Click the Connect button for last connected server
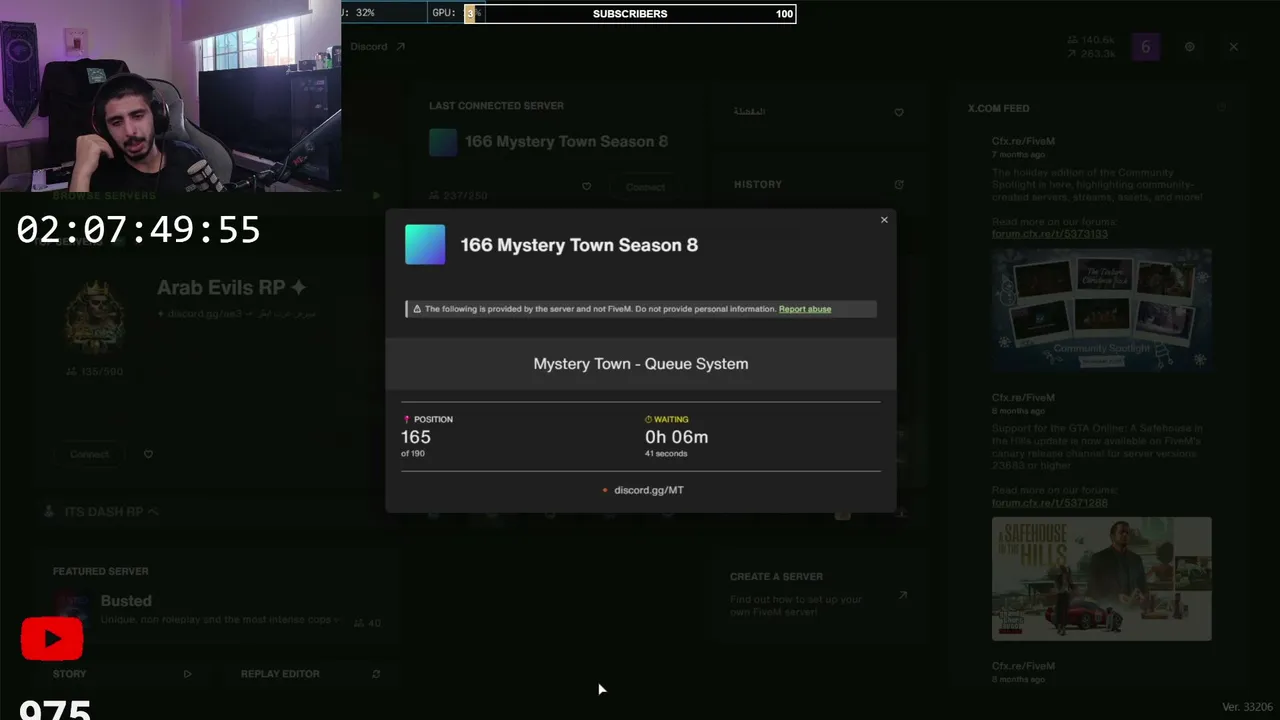The width and height of the screenshot is (1280, 720). point(645,187)
